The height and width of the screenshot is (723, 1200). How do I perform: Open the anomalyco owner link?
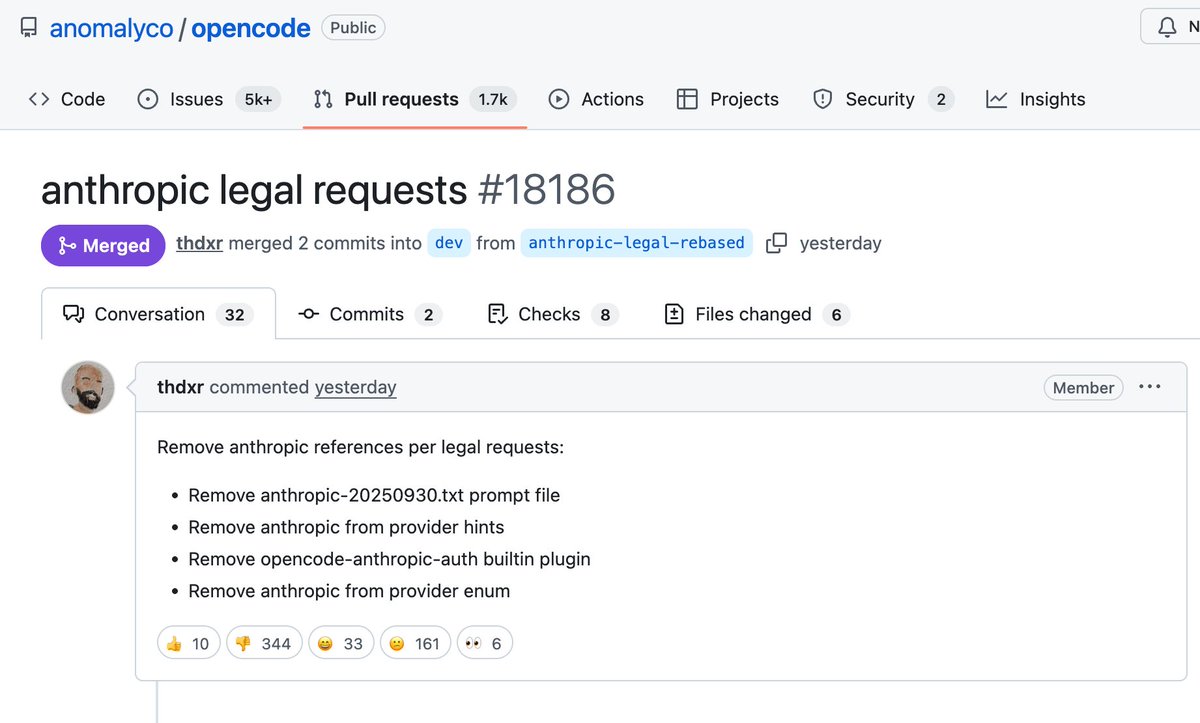coord(112,28)
